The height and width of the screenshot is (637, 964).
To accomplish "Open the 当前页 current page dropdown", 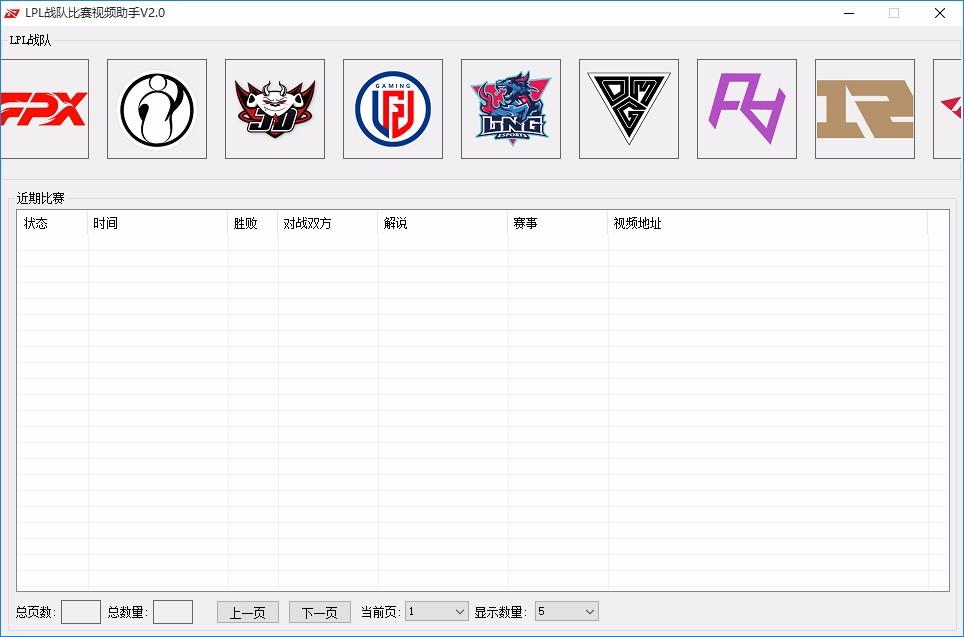I will [x=437, y=611].
